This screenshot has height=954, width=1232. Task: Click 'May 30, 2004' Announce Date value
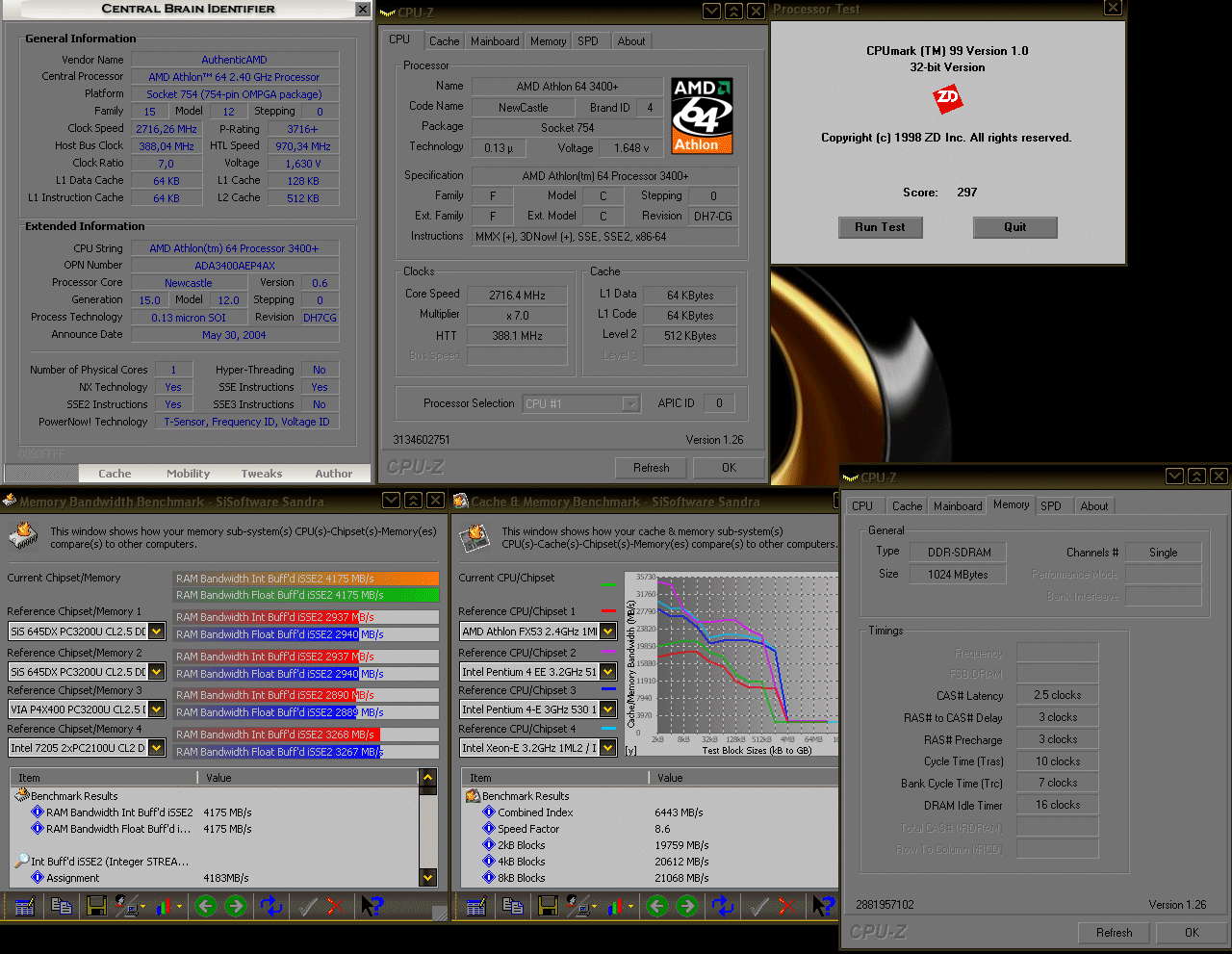pyautogui.click(x=234, y=335)
